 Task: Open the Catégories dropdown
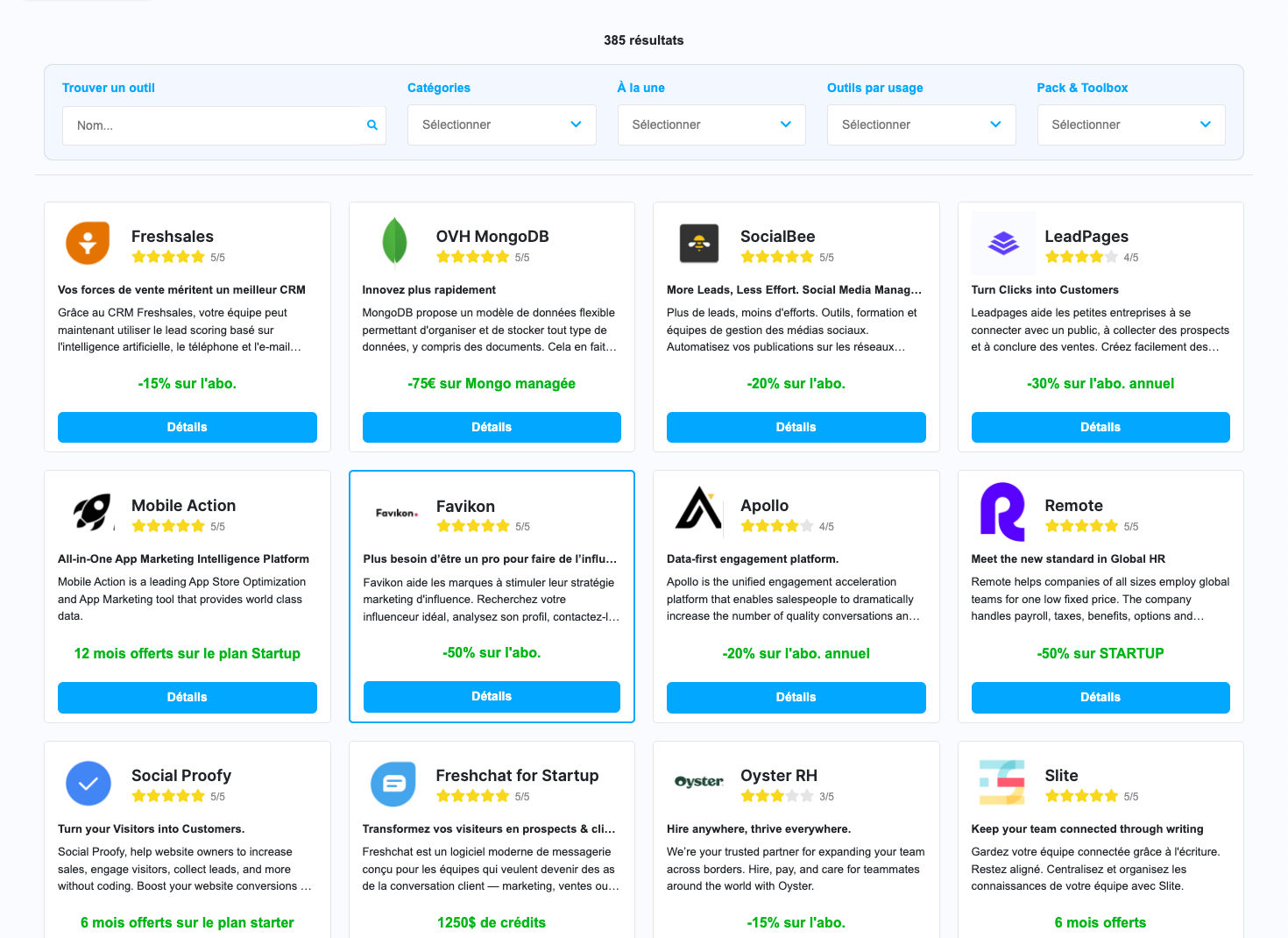501,124
